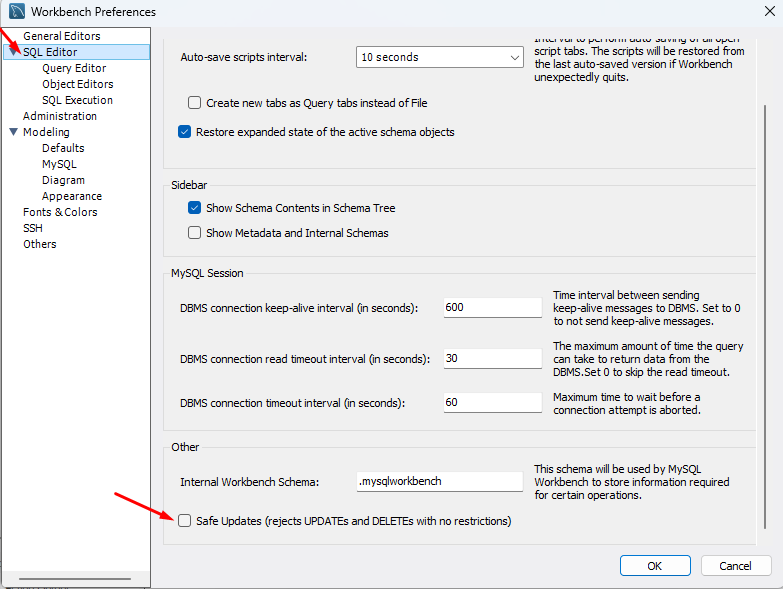Viewport: 783px width, 589px height.
Task: Collapse the Modeling tree node
Action: (13, 132)
